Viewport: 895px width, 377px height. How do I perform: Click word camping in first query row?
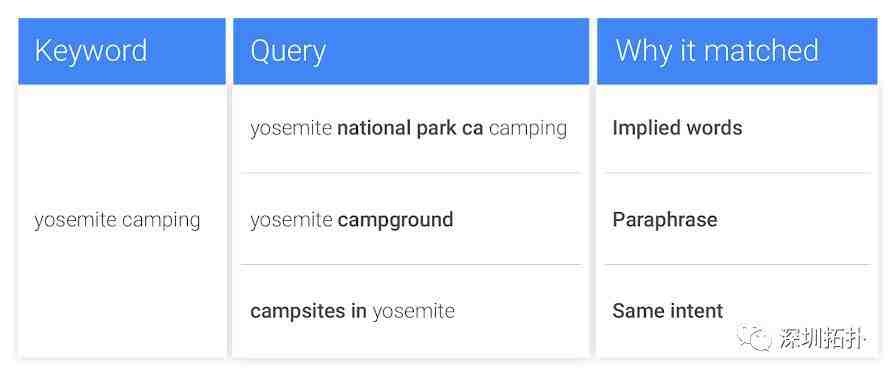coord(528,130)
